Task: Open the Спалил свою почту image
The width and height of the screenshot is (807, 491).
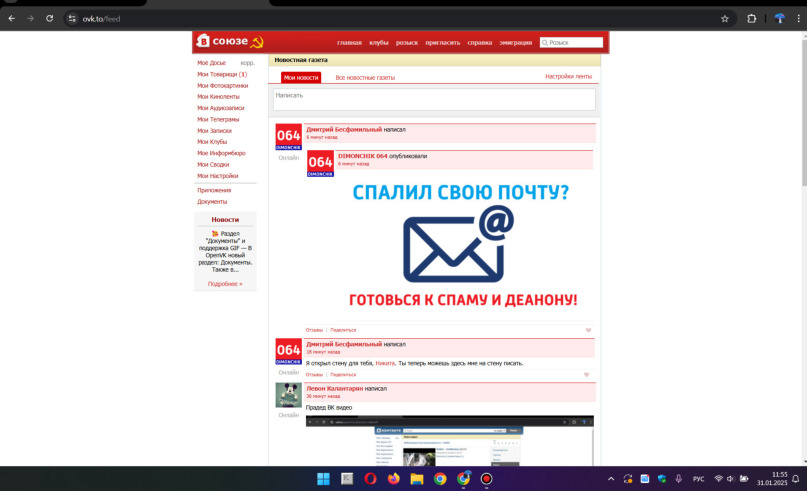Action: pyautogui.click(x=462, y=246)
